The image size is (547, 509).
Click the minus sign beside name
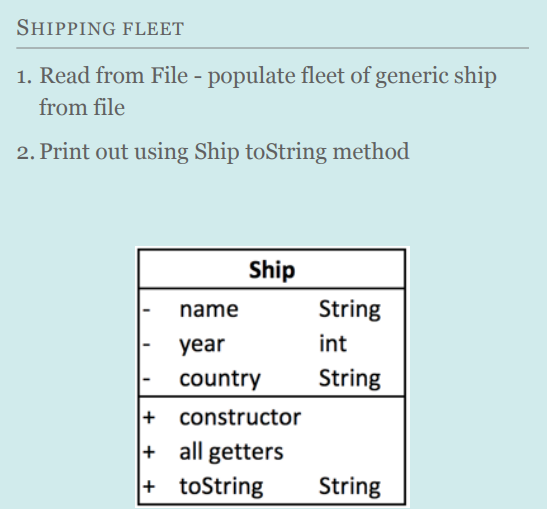coord(147,310)
